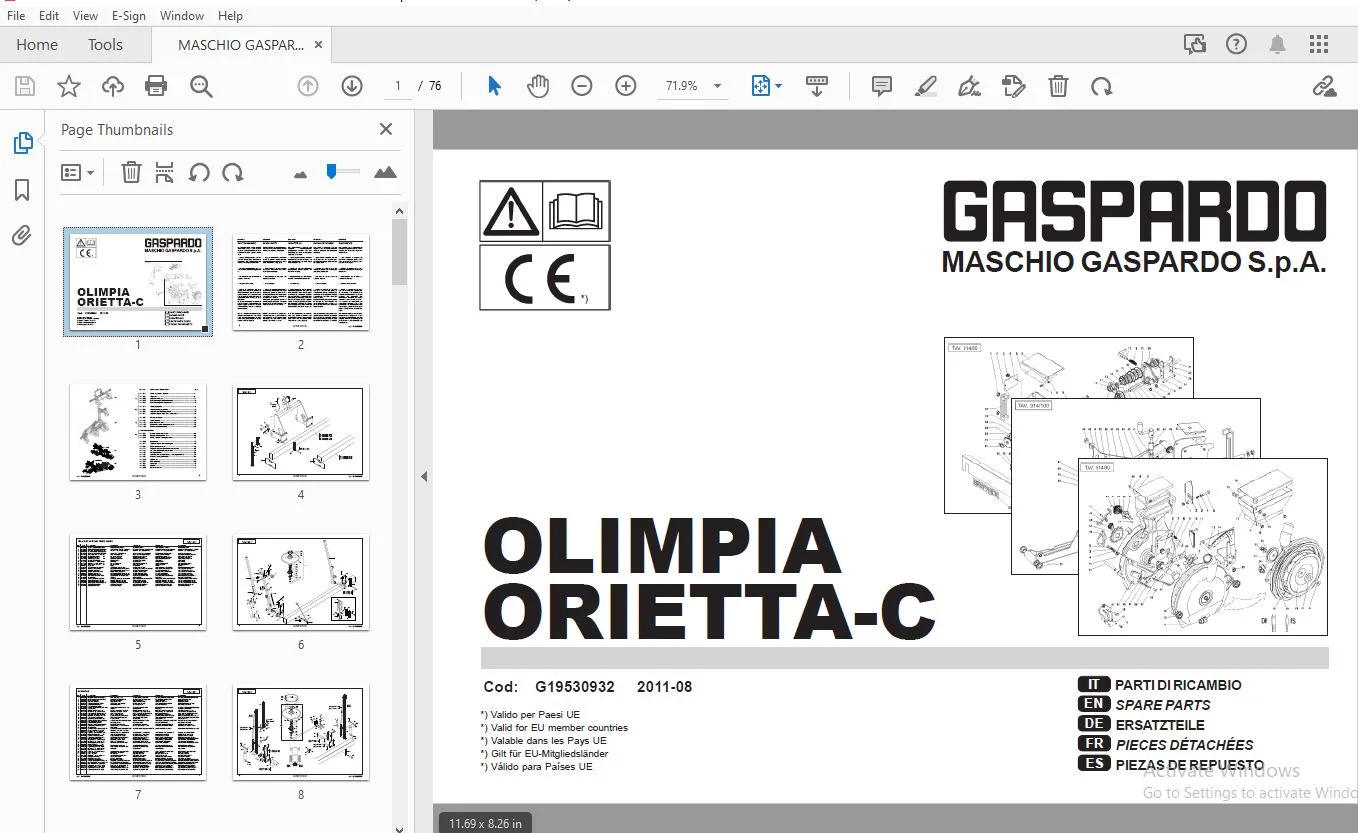Enable scrolling mode icon

pyautogui.click(x=817, y=86)
